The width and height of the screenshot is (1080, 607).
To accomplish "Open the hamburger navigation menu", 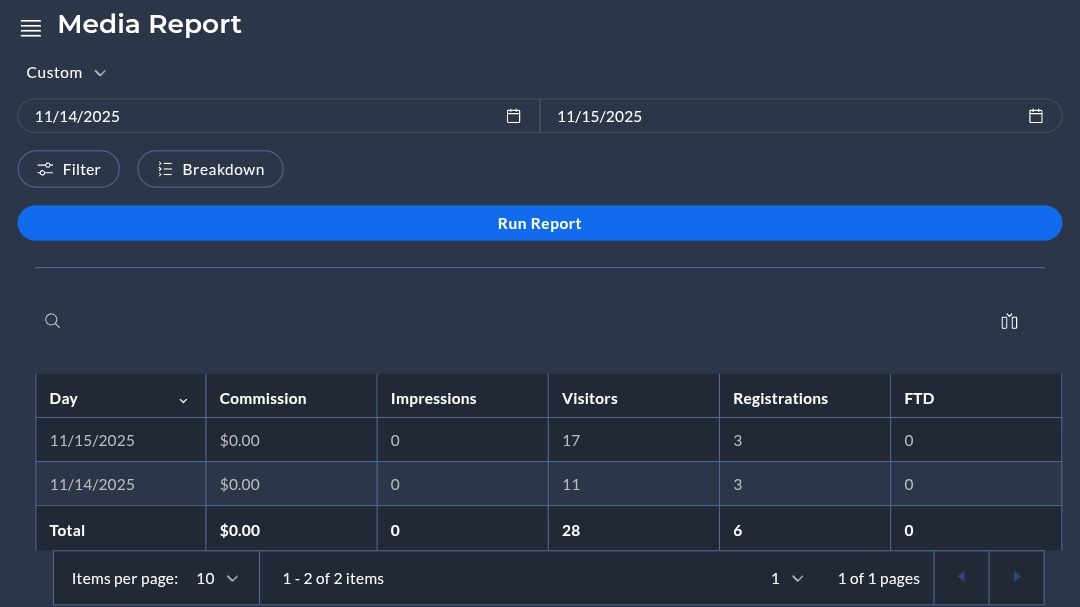I will [x=31, y=27].
